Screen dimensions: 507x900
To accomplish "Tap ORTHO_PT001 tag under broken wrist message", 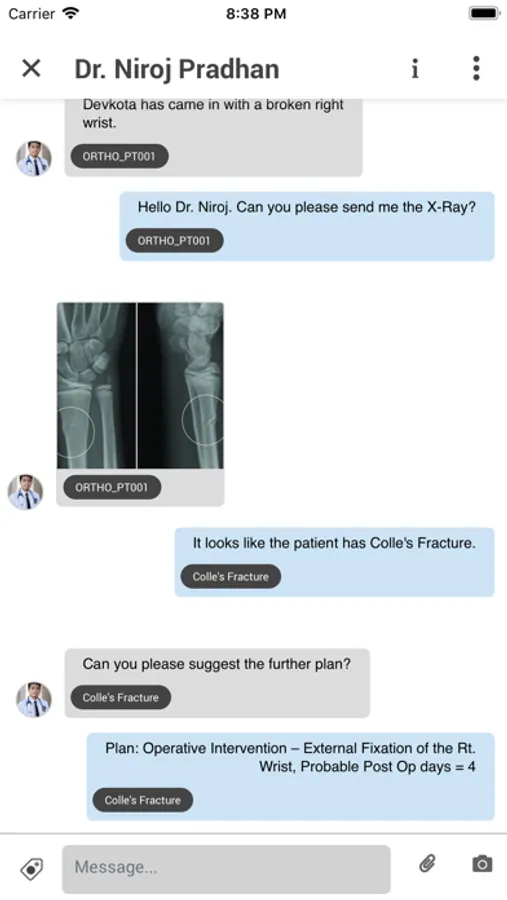I will click(119, 156).
